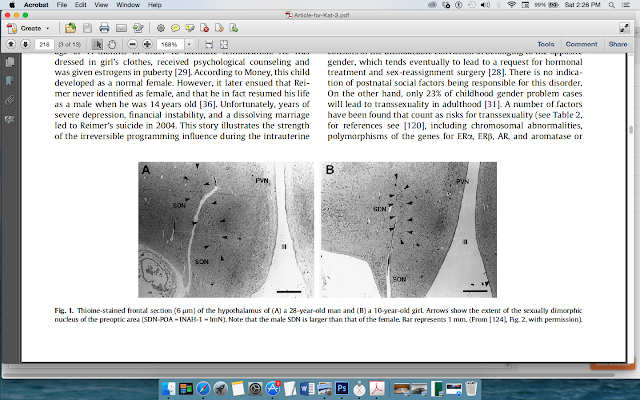The width and height of the screenshot is (640, 400).
Task: Fit one full page to window
Action: click(x=224, y=44)
